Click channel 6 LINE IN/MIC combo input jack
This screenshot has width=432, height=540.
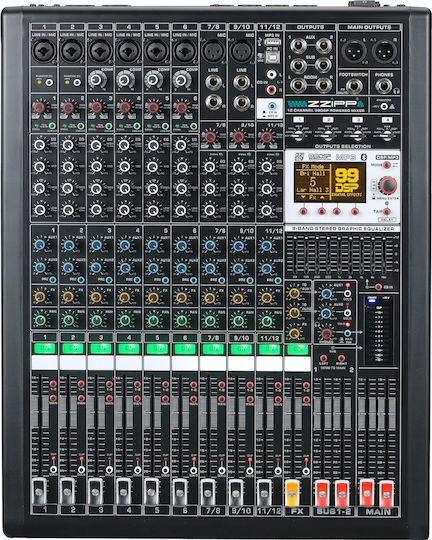tap(185, 51)
